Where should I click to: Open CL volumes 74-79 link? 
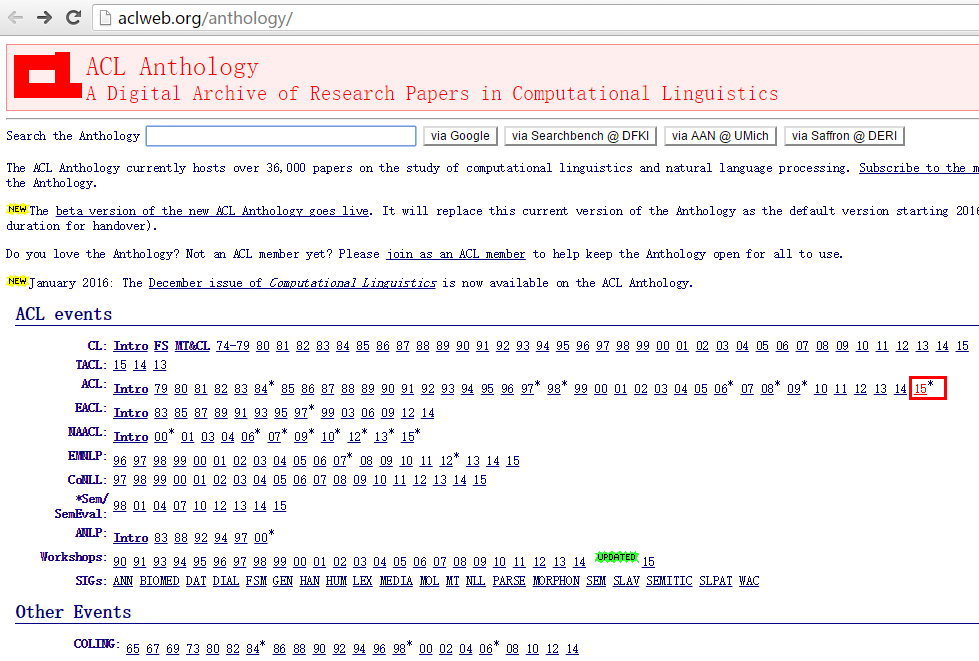tap(232, 346)
